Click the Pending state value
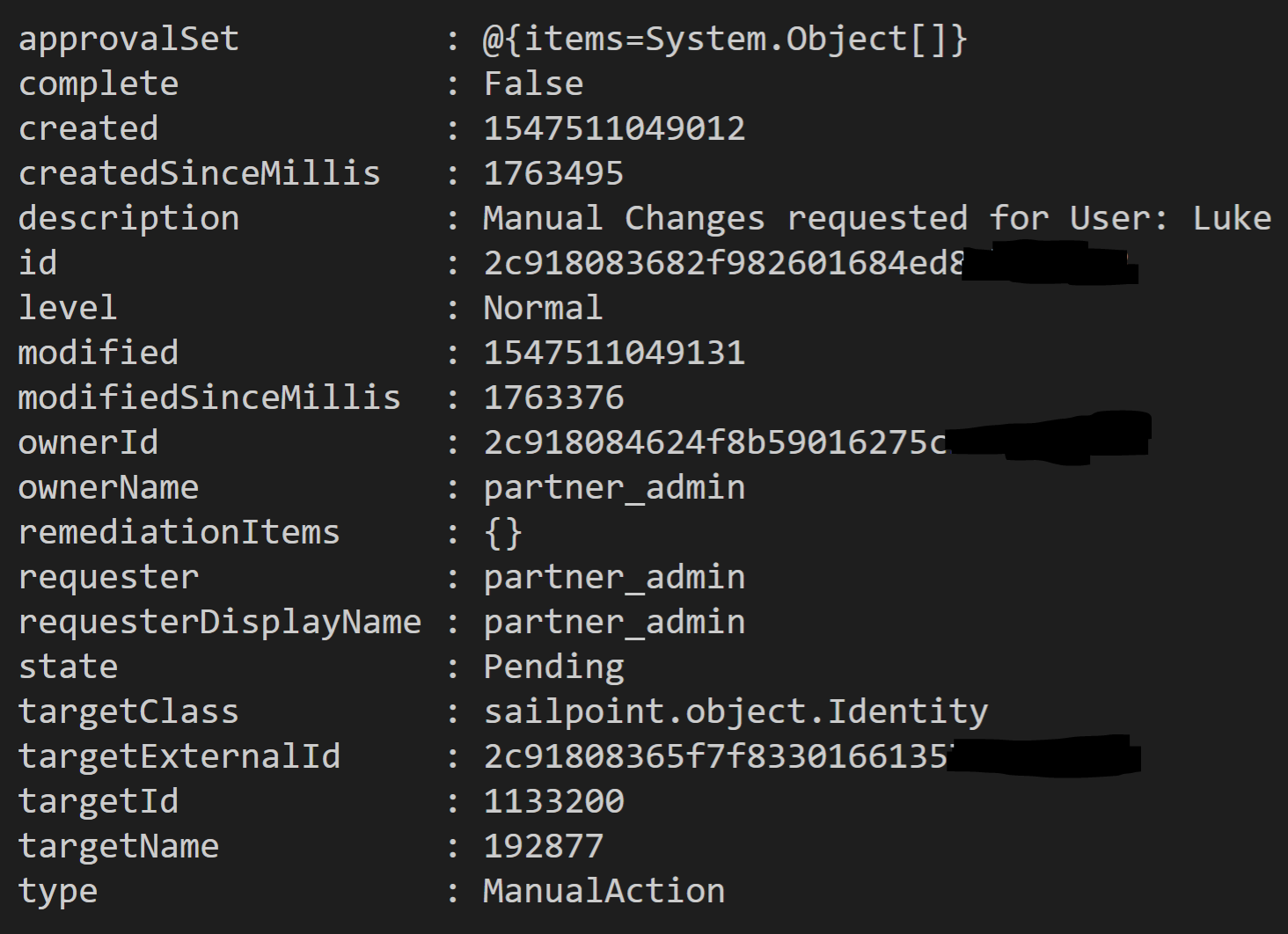 point(553,668)
